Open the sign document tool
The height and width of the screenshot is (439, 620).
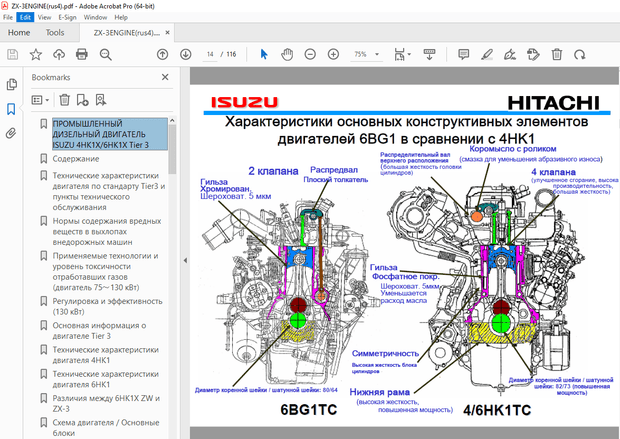point(510,54)
